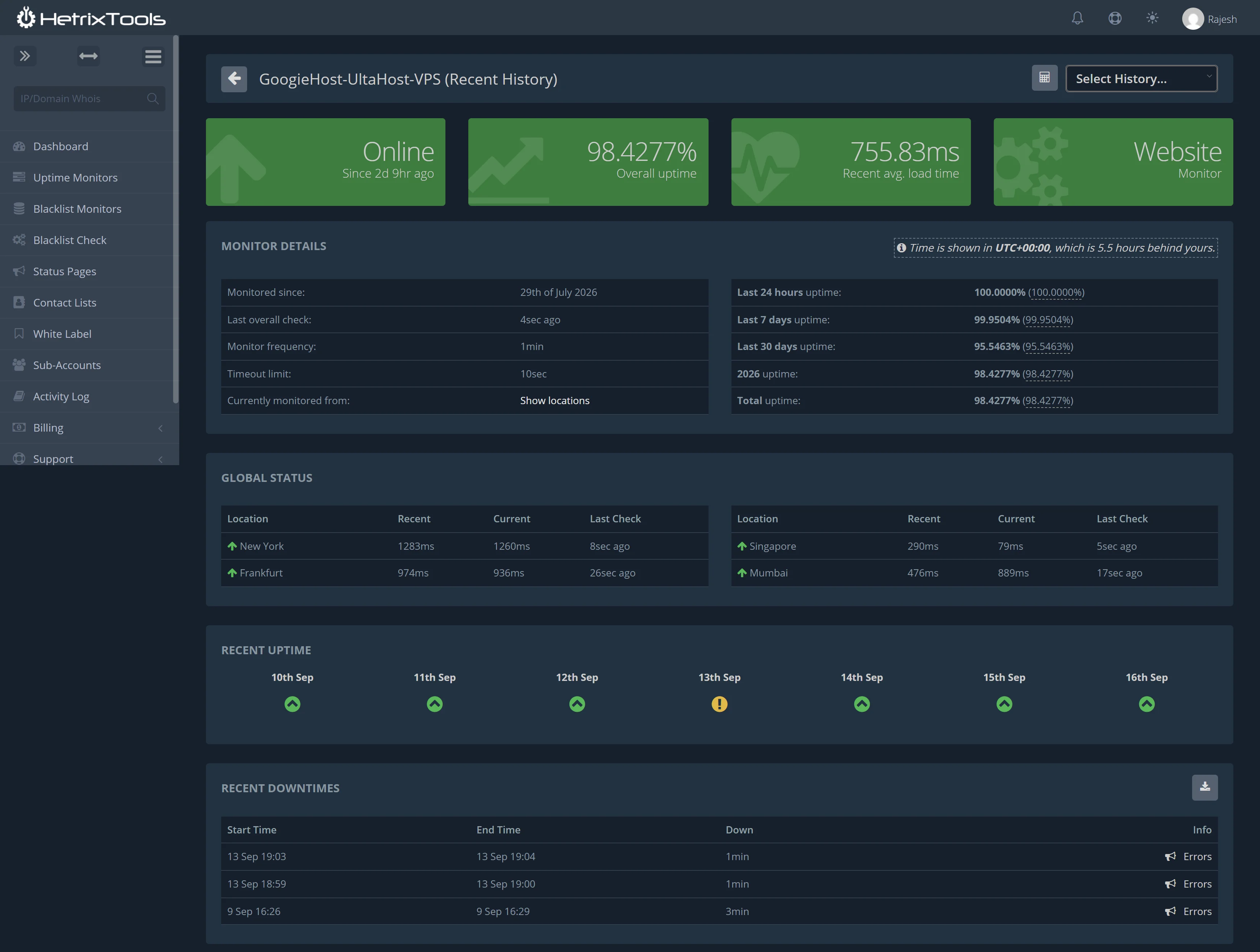Open the calendar history icon
The width and height of the screenshot is (1260, 952).
tap(1044, 78)
